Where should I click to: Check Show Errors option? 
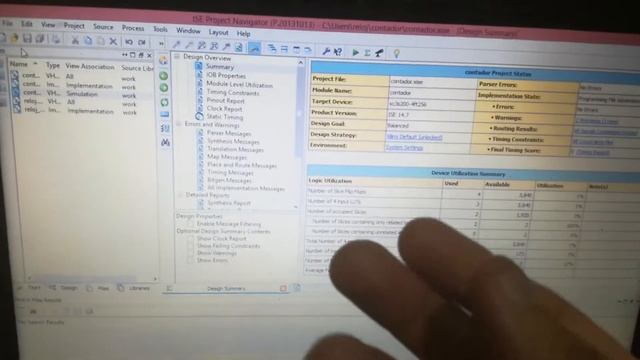coord(191,260)
